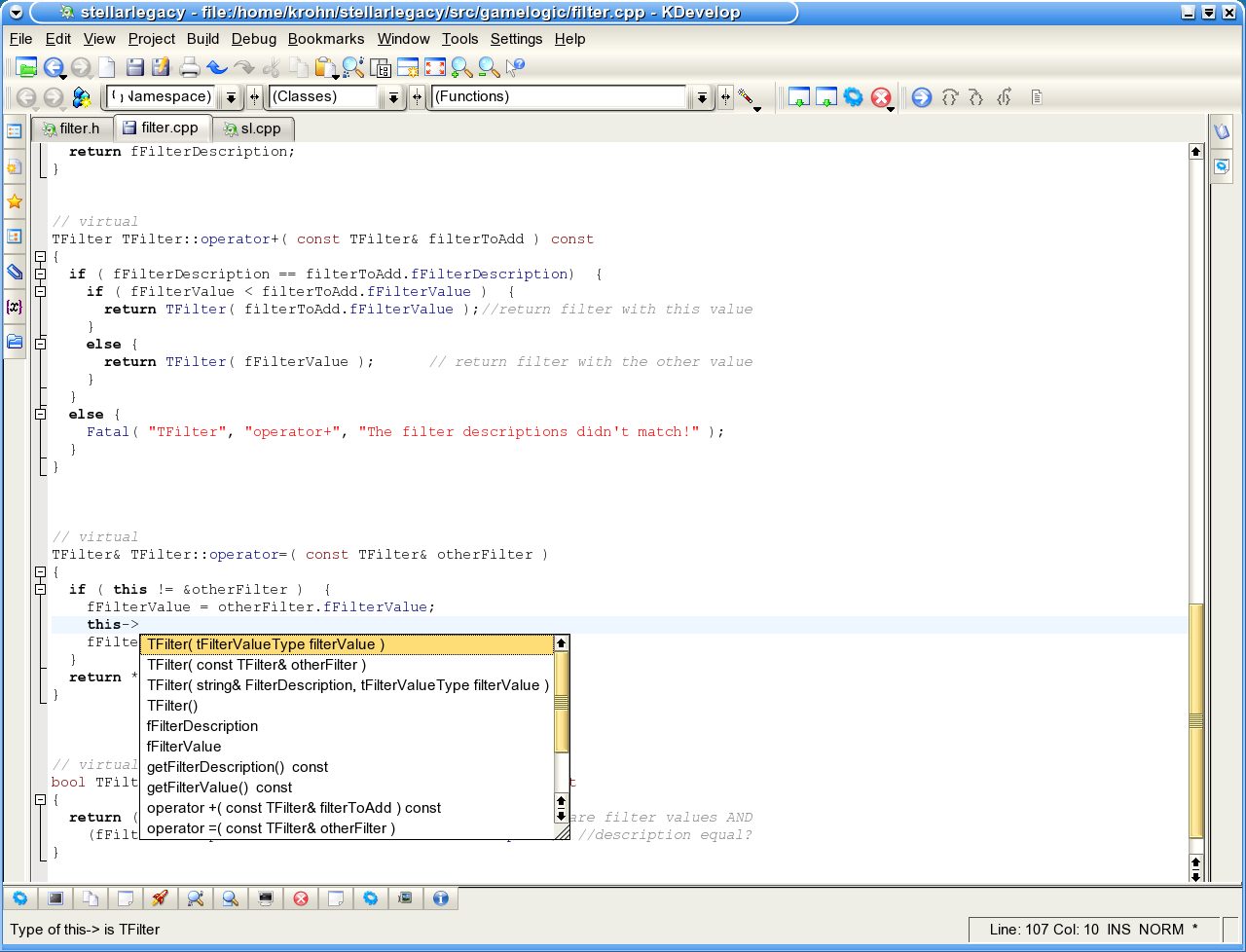The width and height of the screenshot is (1246, 952).
Task: Click the red Stop build icon
Action: pyautogui.click(x=881, y=97)
